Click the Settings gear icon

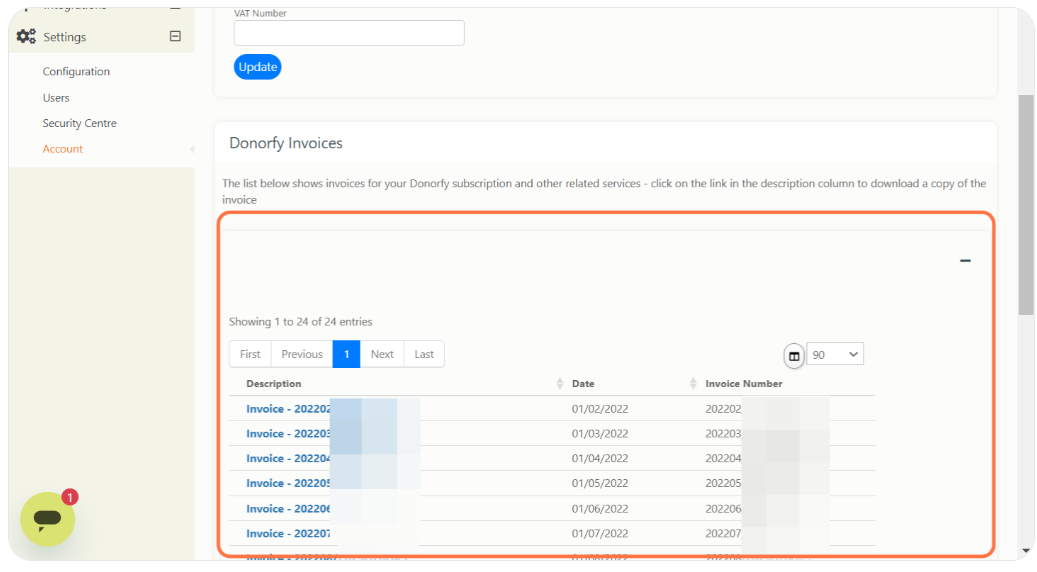(26, 36)
